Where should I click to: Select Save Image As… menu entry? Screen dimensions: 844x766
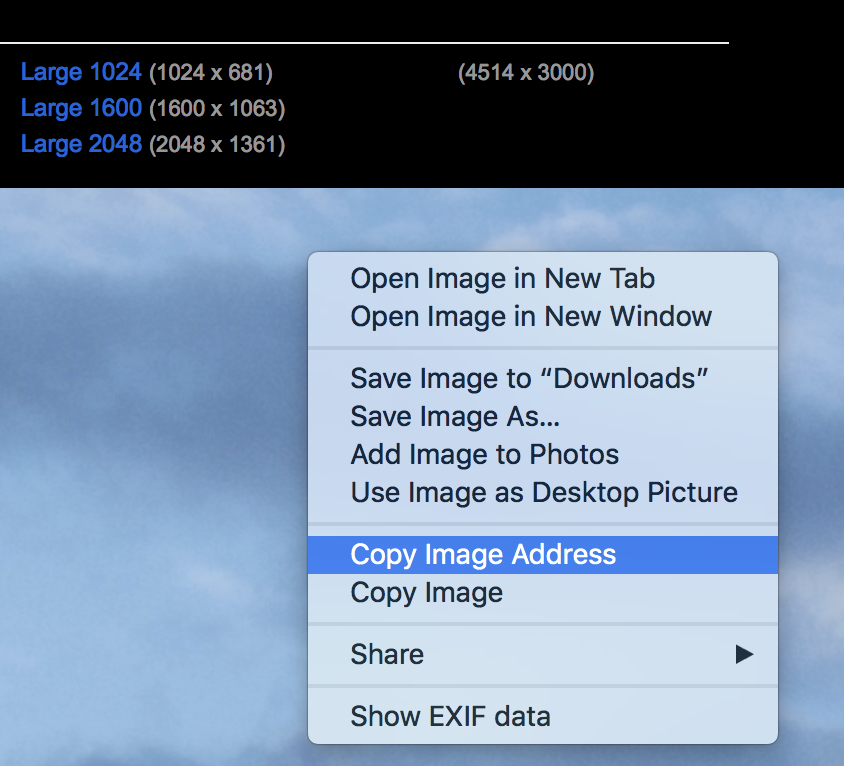[543, 417]
